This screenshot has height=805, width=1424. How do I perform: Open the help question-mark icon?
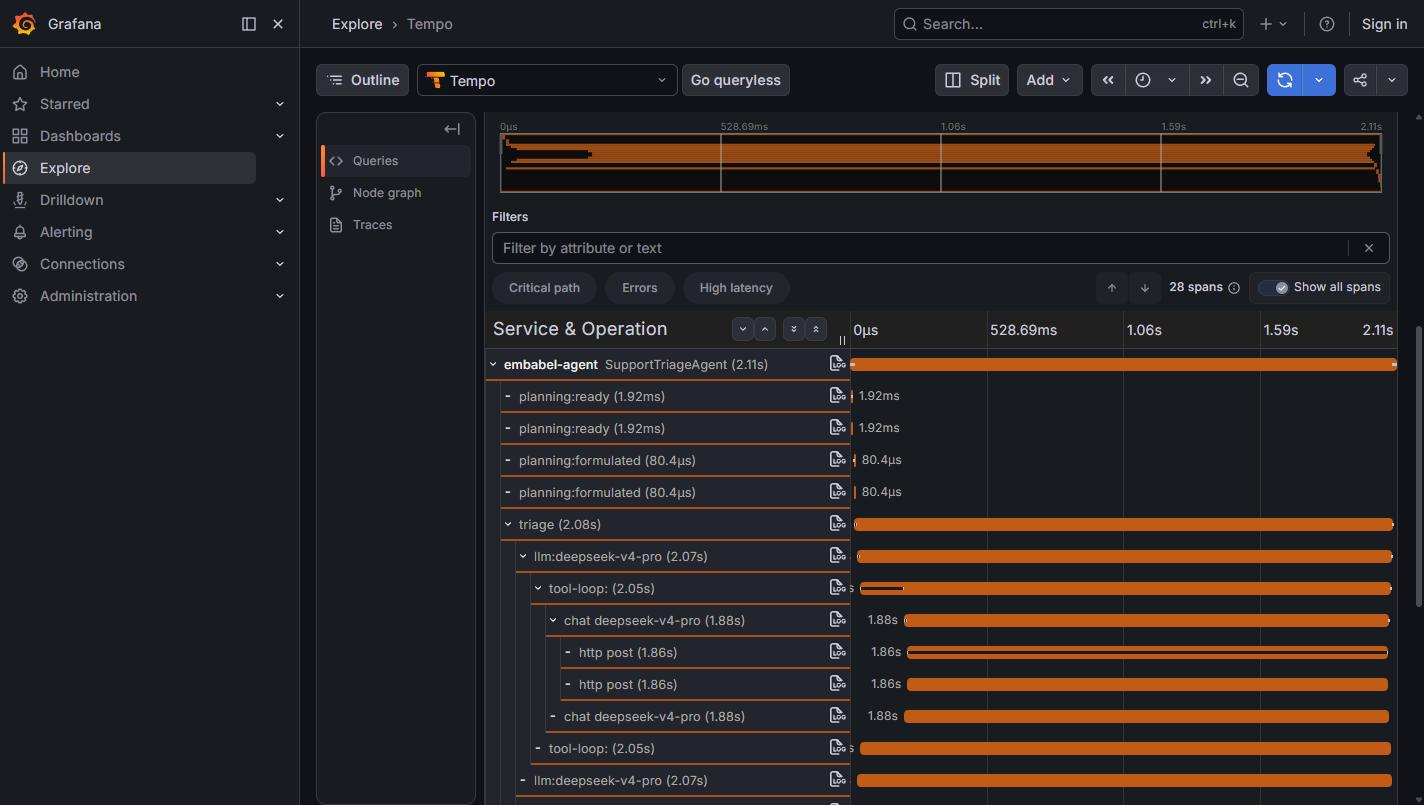point(1327,24)
